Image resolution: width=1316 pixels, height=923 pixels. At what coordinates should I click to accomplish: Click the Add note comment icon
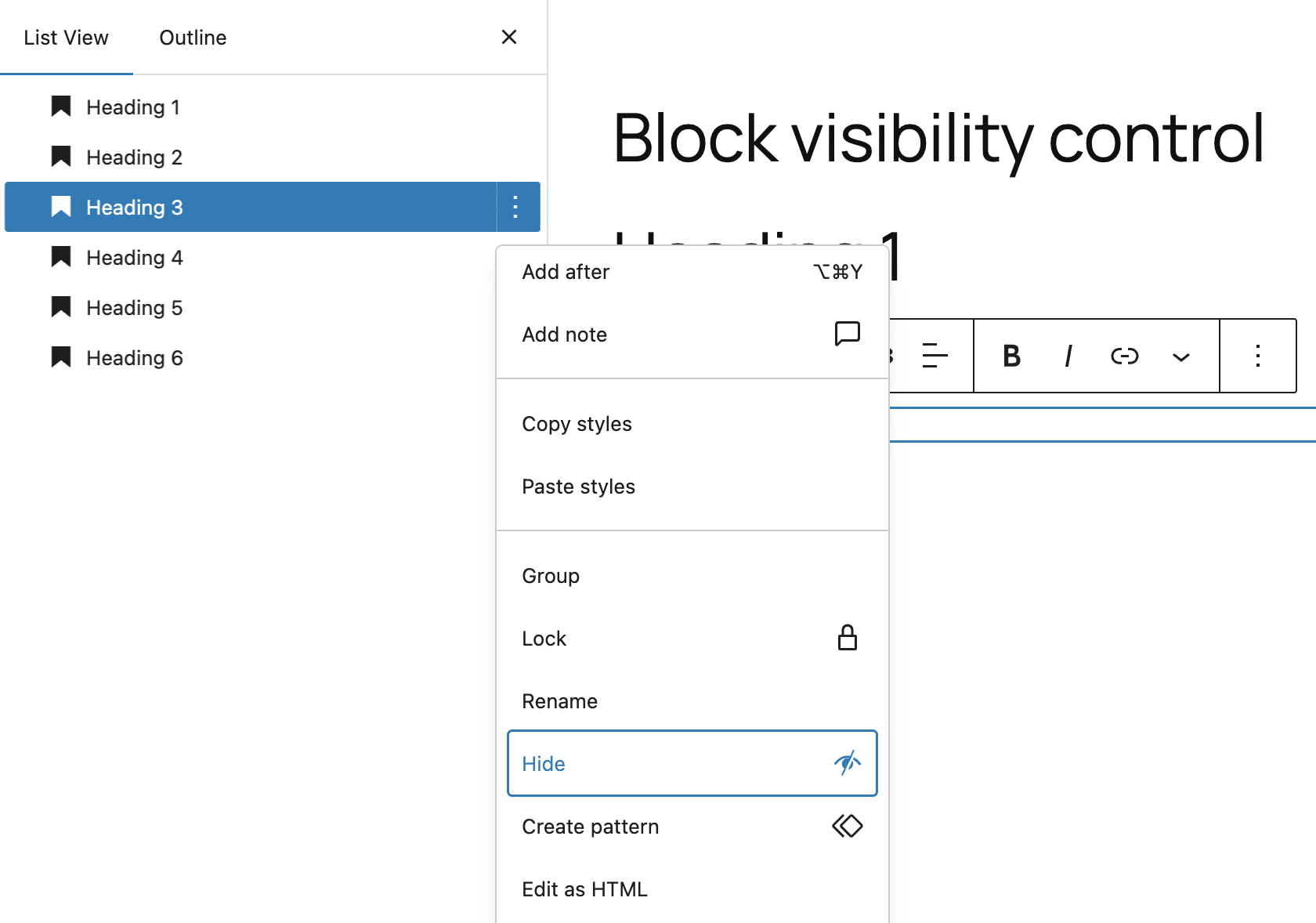click(x=847, y=335)
